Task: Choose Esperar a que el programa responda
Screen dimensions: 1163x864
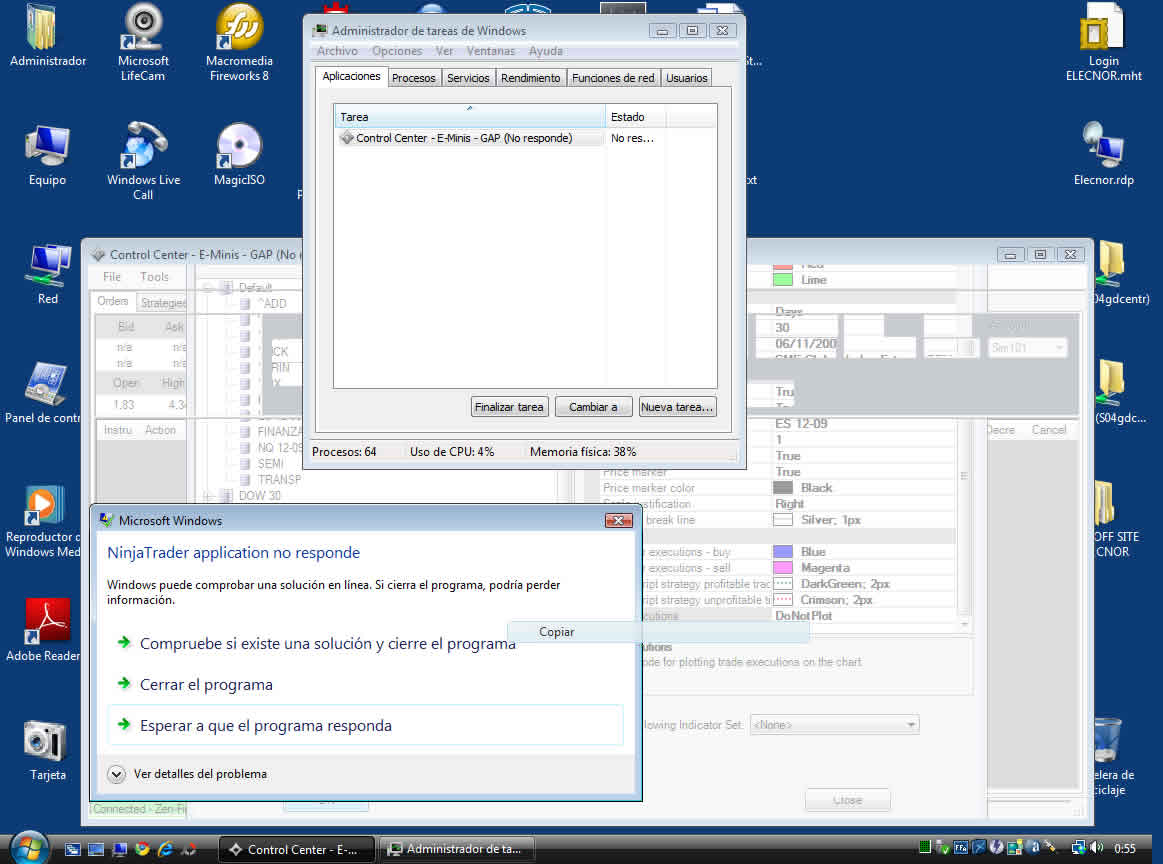Action: [365, 725]
